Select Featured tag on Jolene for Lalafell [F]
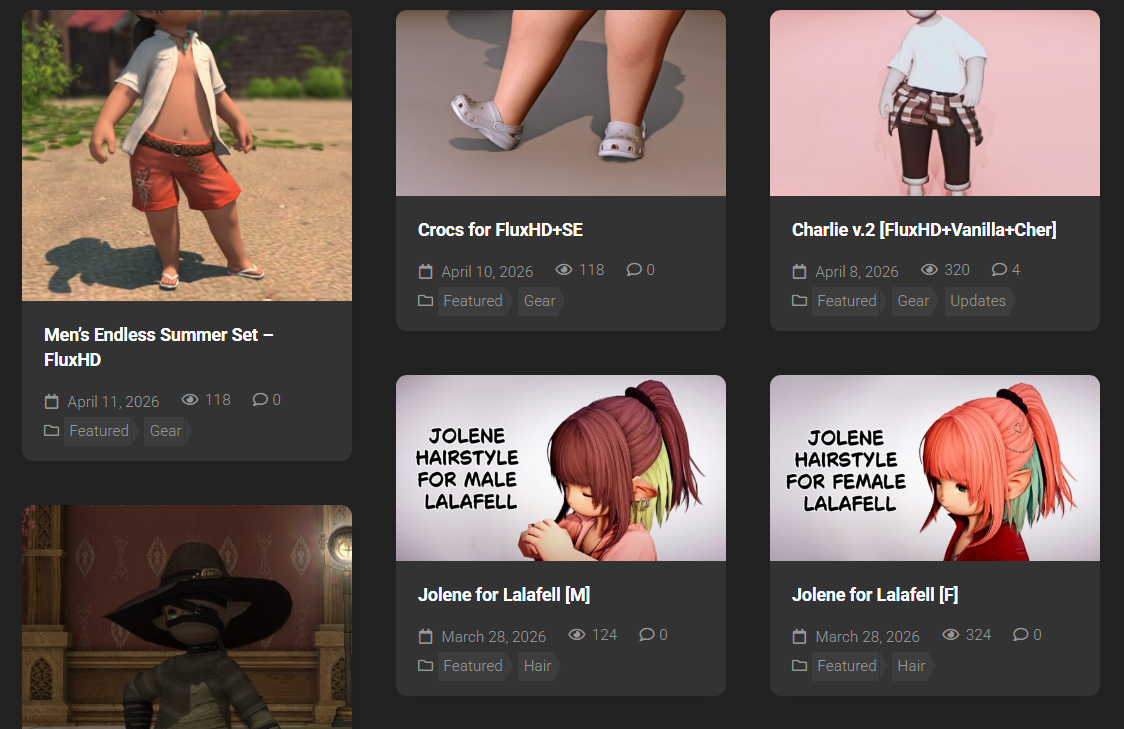The width and height of the screenshot is (1124, 729). point(847,666)
